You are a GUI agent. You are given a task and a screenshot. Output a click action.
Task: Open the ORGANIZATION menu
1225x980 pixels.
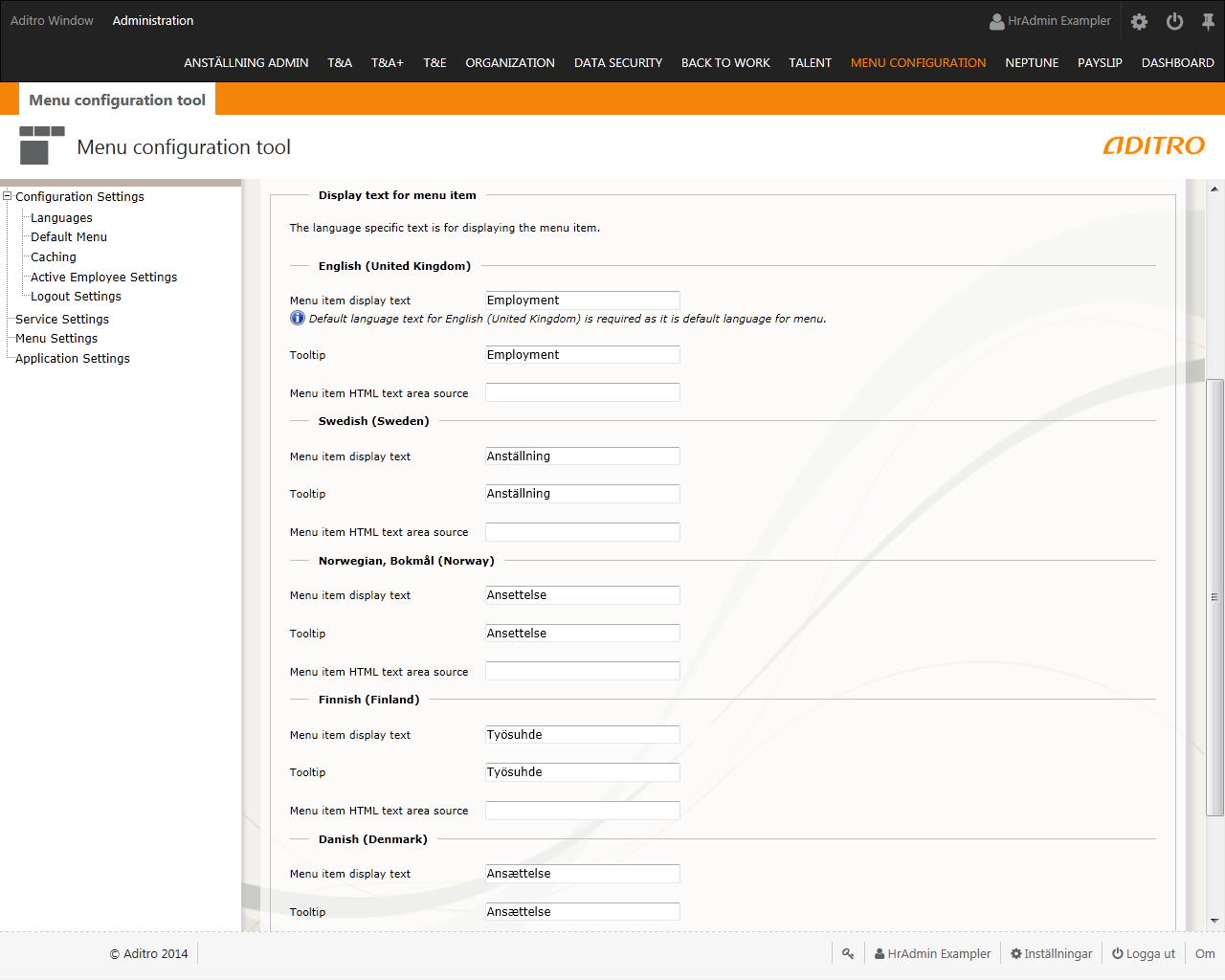(510, 63)
